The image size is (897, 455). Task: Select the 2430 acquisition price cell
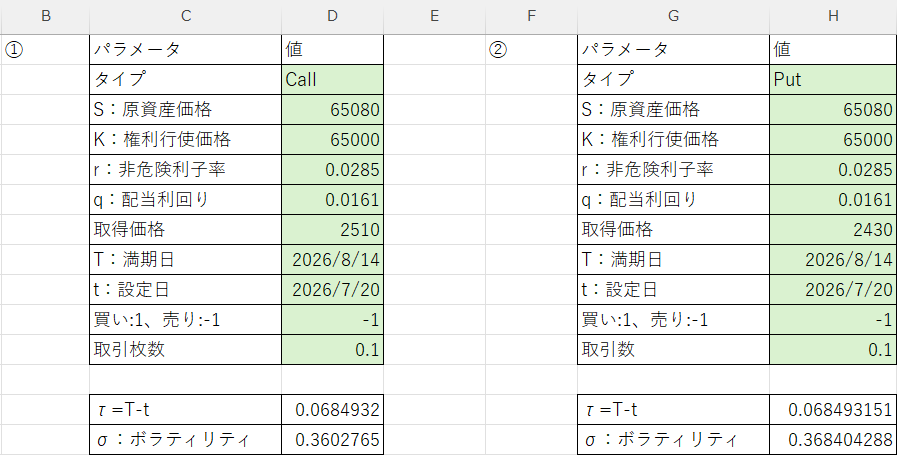pos(833,230)
